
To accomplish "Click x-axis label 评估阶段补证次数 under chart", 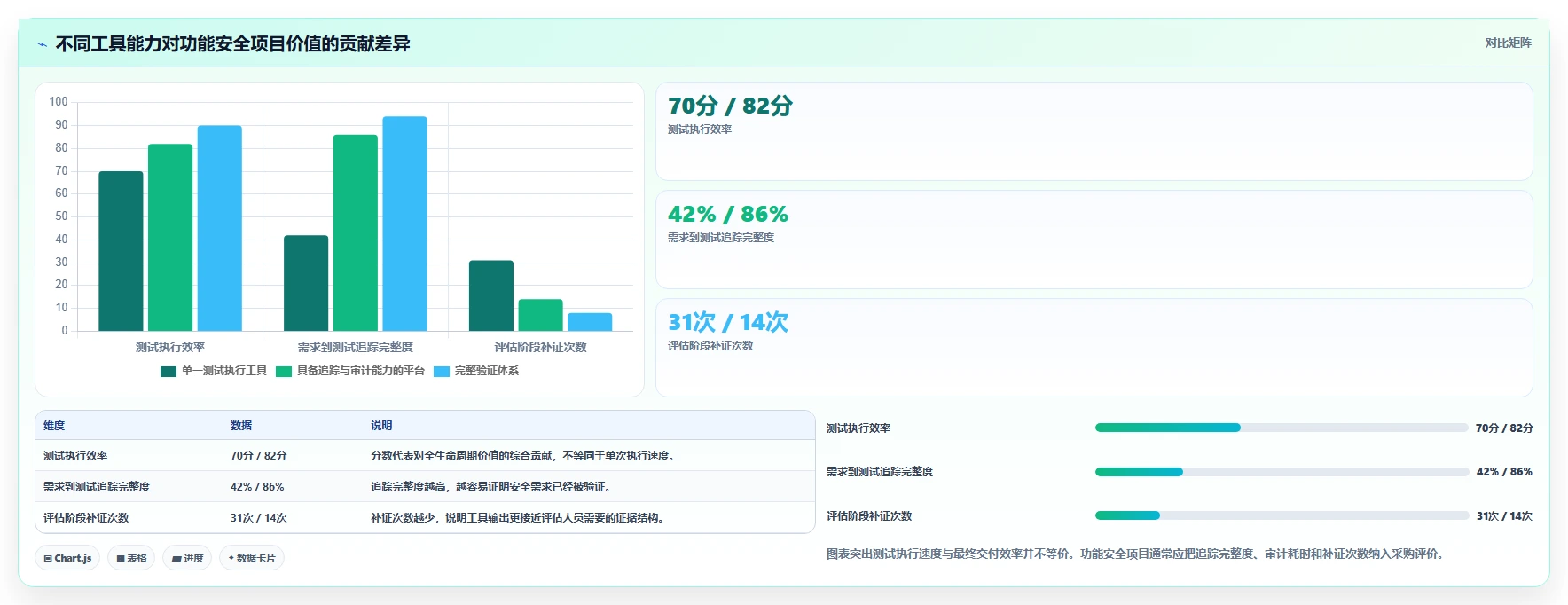I will click(541, 347).
